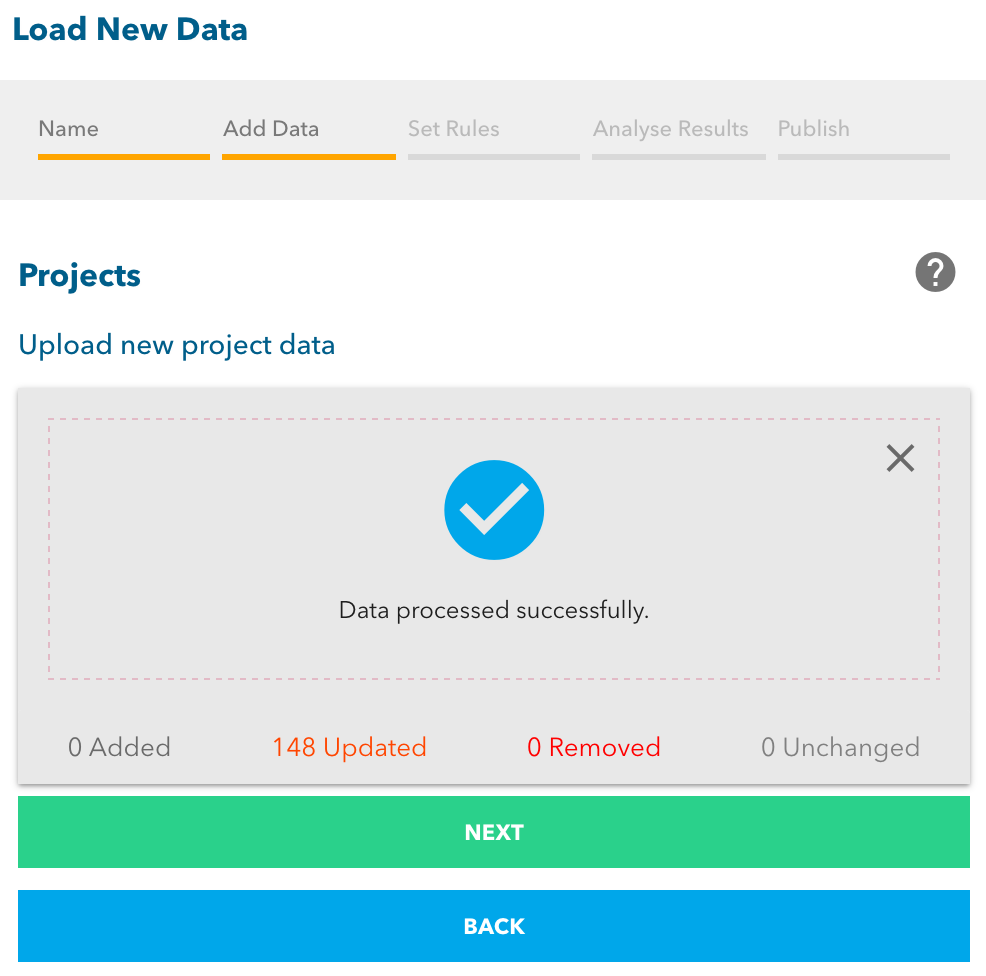Viewport: 986px width, 976px height.
Task: Select the Add Data step
Action: coord(271,129)
